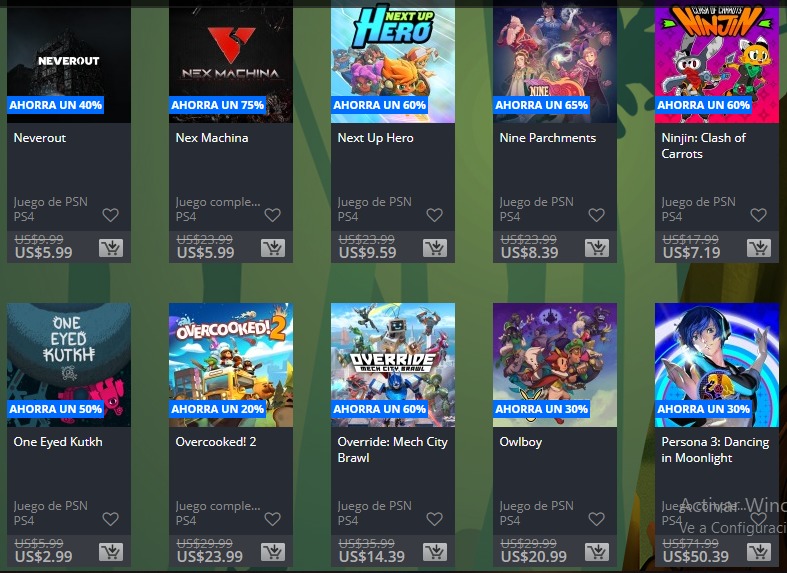Add Nex Machina to the cart
The width and height of the screenshot is (787, 573).
[x=273, y=248]
